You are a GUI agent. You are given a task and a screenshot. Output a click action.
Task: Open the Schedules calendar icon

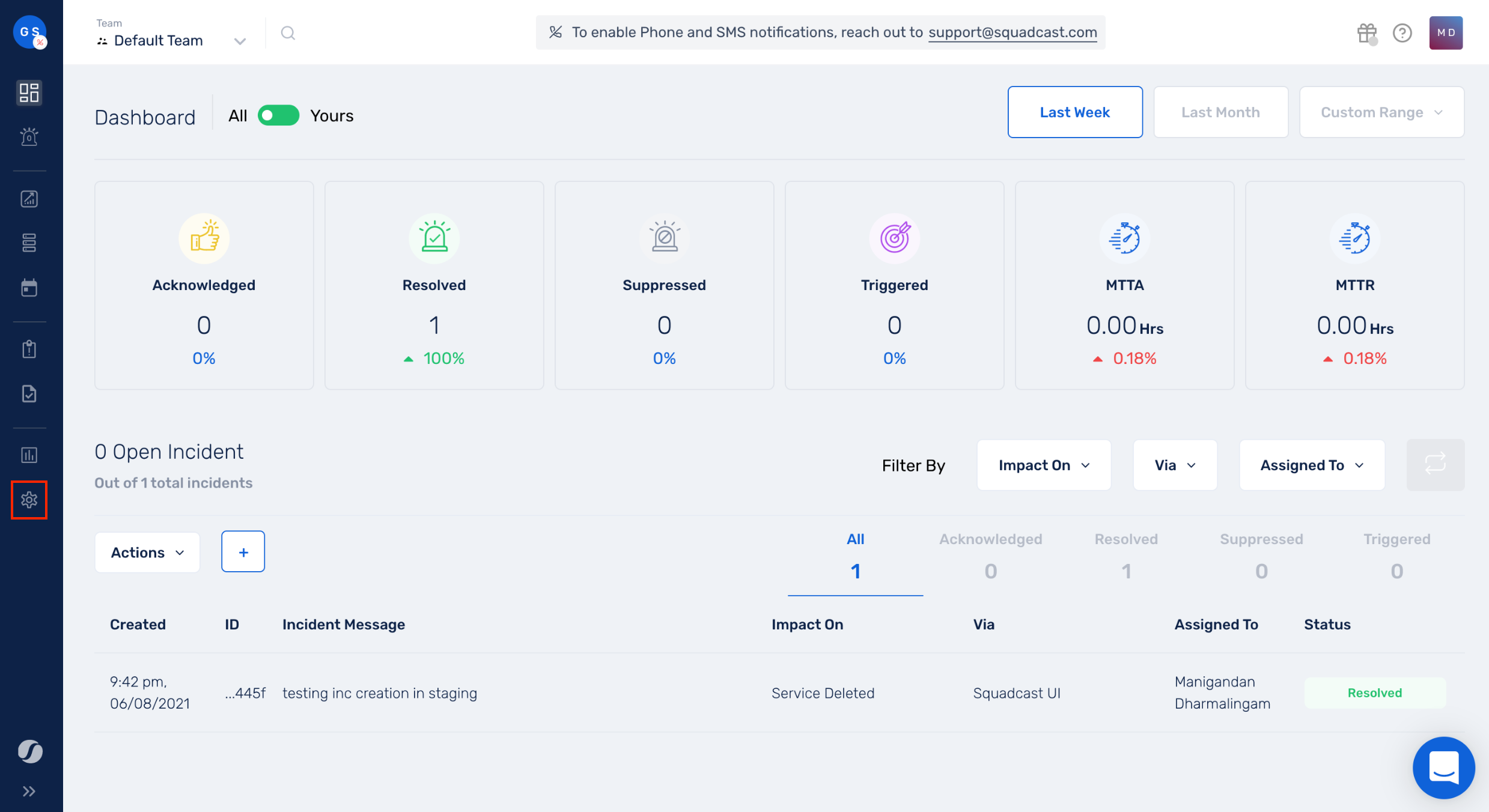(x=29, y=287)
